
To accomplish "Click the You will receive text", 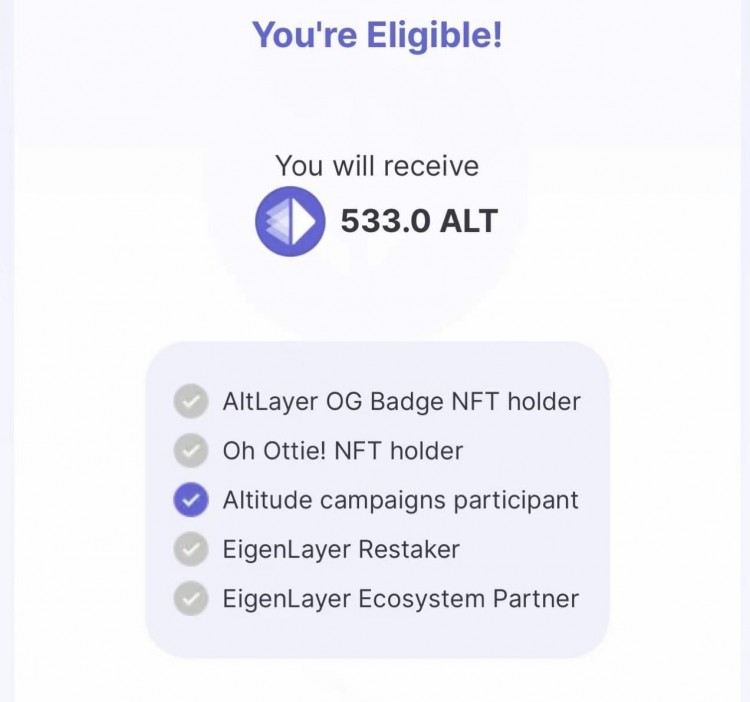I will (377, 165).
